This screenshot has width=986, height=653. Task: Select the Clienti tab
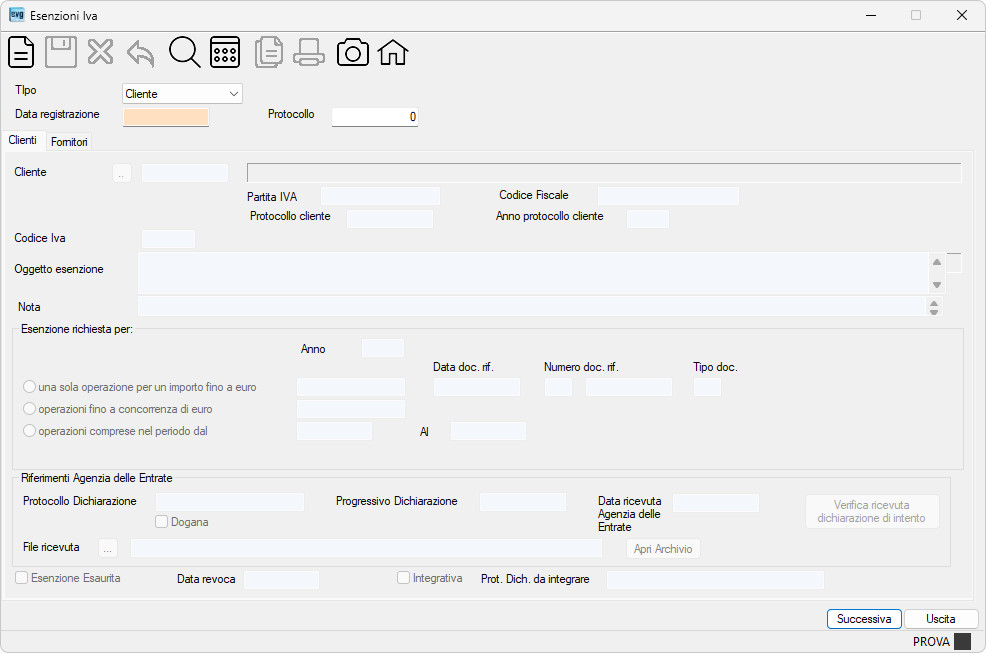[x=23, y=140]
